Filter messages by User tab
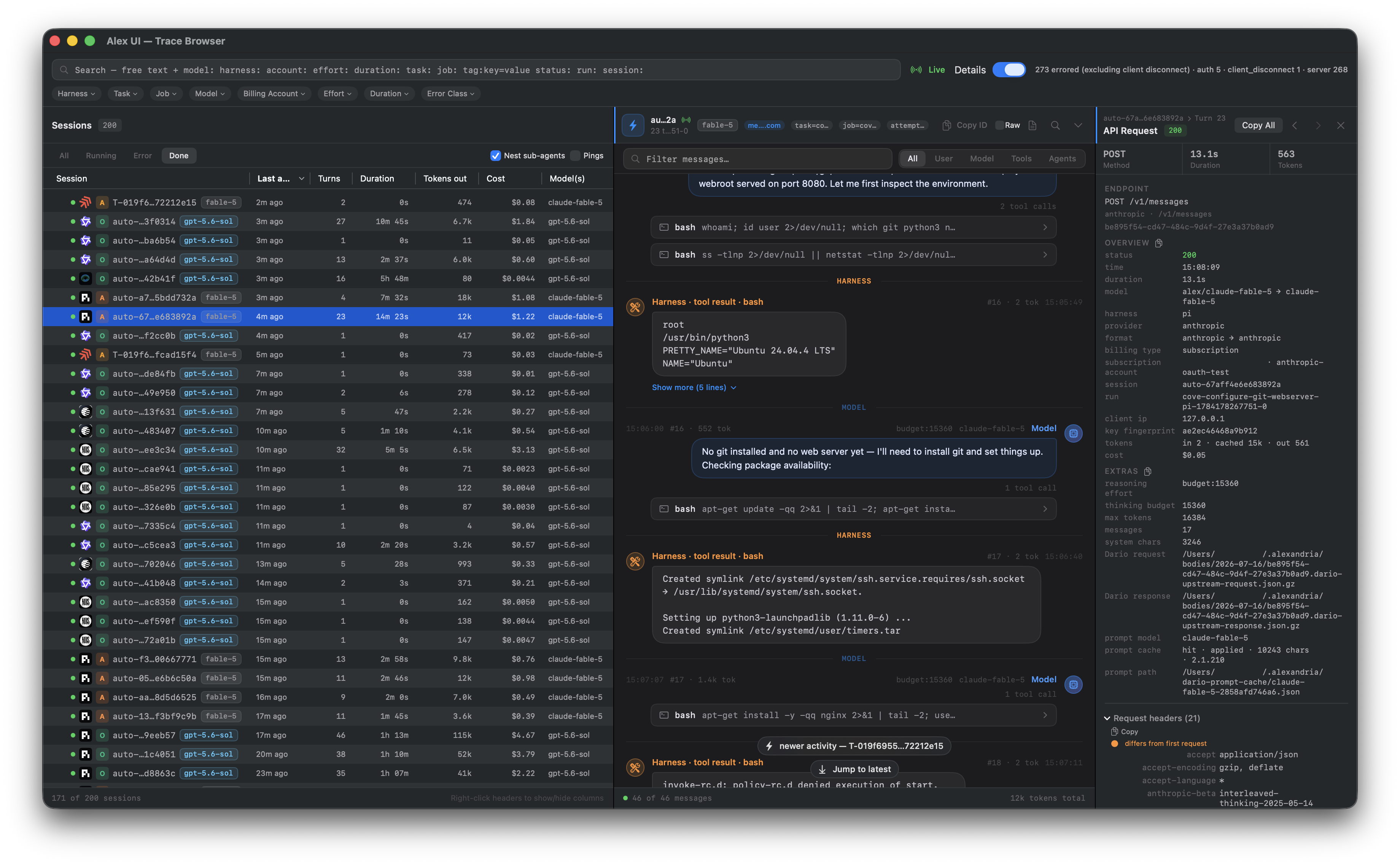 coord(943,159)
